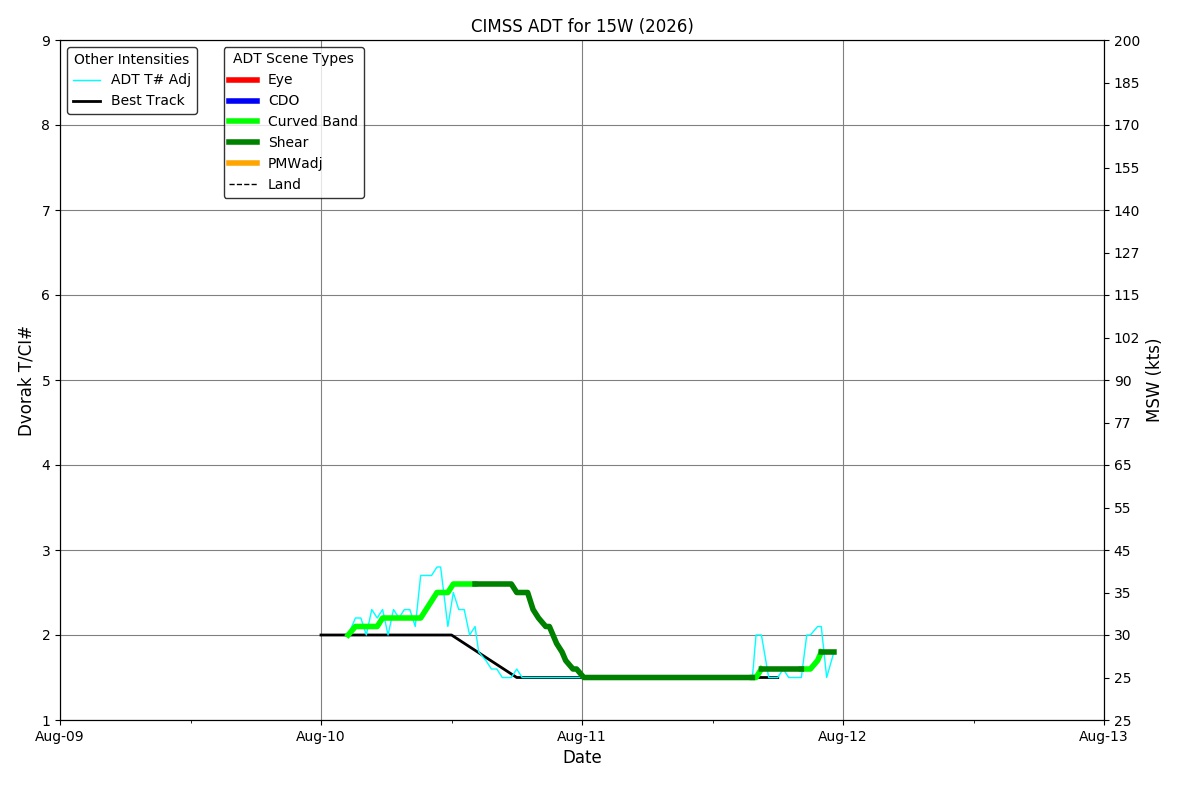Click the 35 kts right-axis value
The image size is (1200, 800).
click(1122, 593)
